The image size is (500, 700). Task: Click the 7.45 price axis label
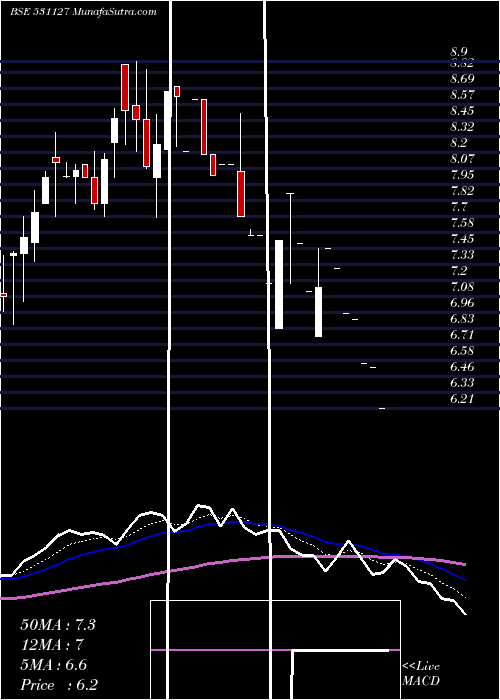pyautogui.click(x=462, y=239)
